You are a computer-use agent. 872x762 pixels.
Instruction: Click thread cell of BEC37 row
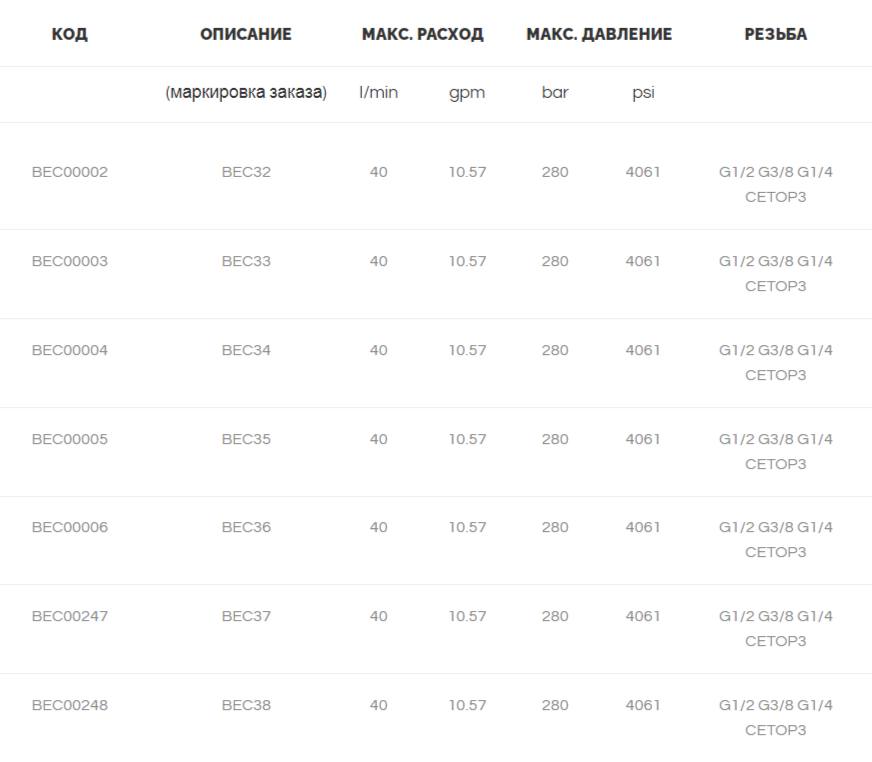point(776,629)
